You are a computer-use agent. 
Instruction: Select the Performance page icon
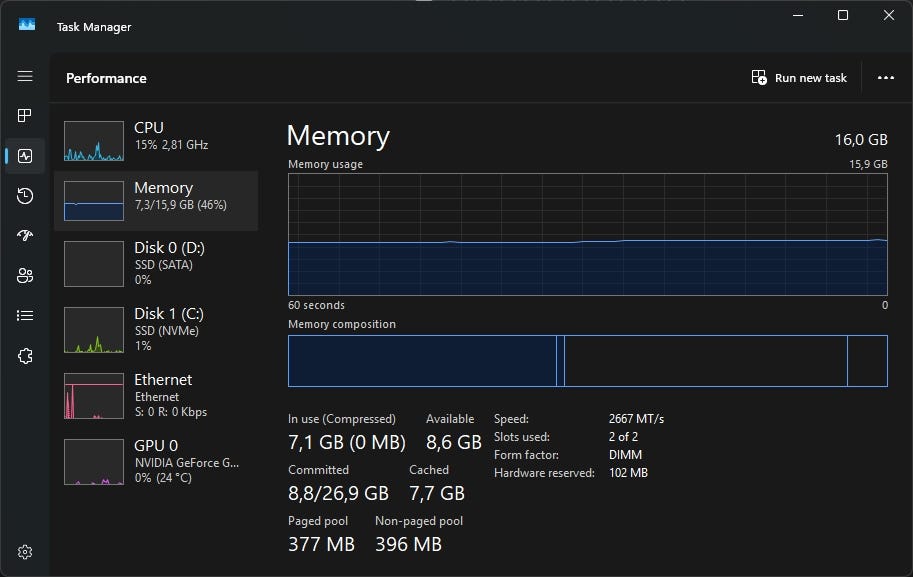pyautogui.click(x=25, y=156)
